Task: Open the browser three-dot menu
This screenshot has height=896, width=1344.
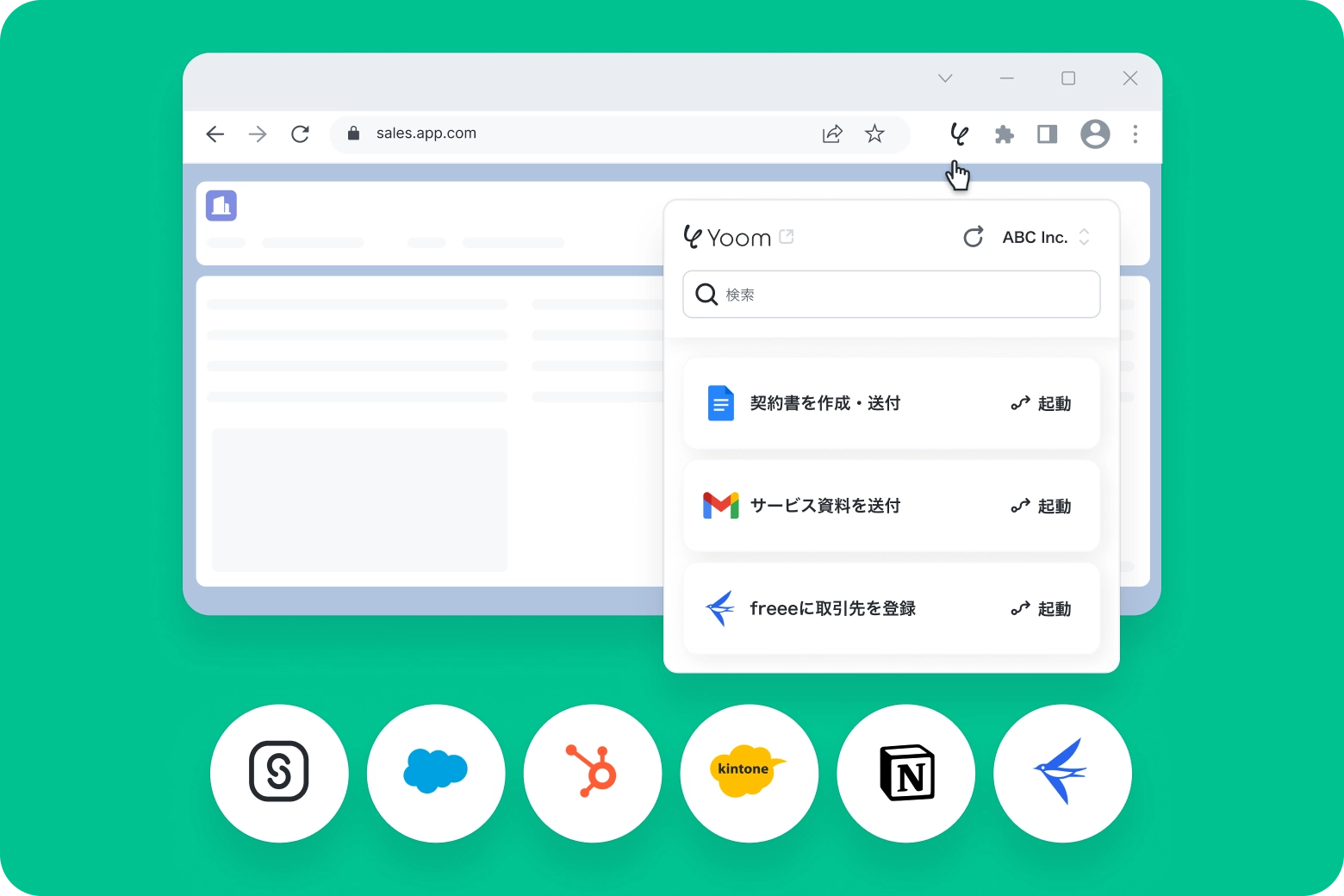Action: click(1136, 134)
